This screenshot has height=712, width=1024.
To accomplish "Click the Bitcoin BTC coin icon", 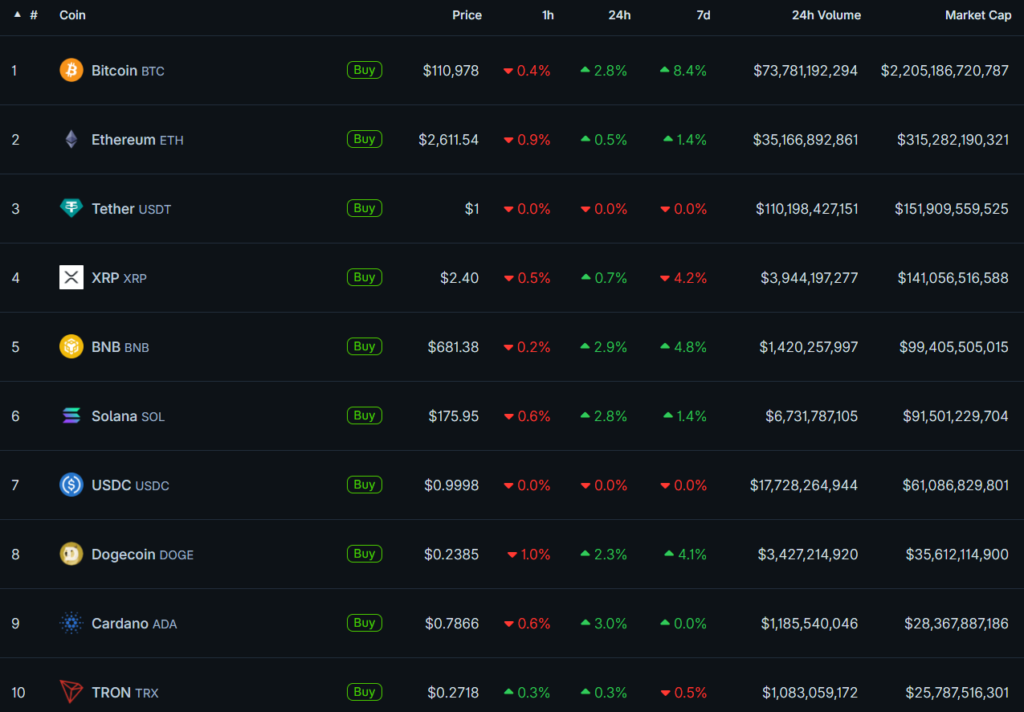I will point(70,70).
